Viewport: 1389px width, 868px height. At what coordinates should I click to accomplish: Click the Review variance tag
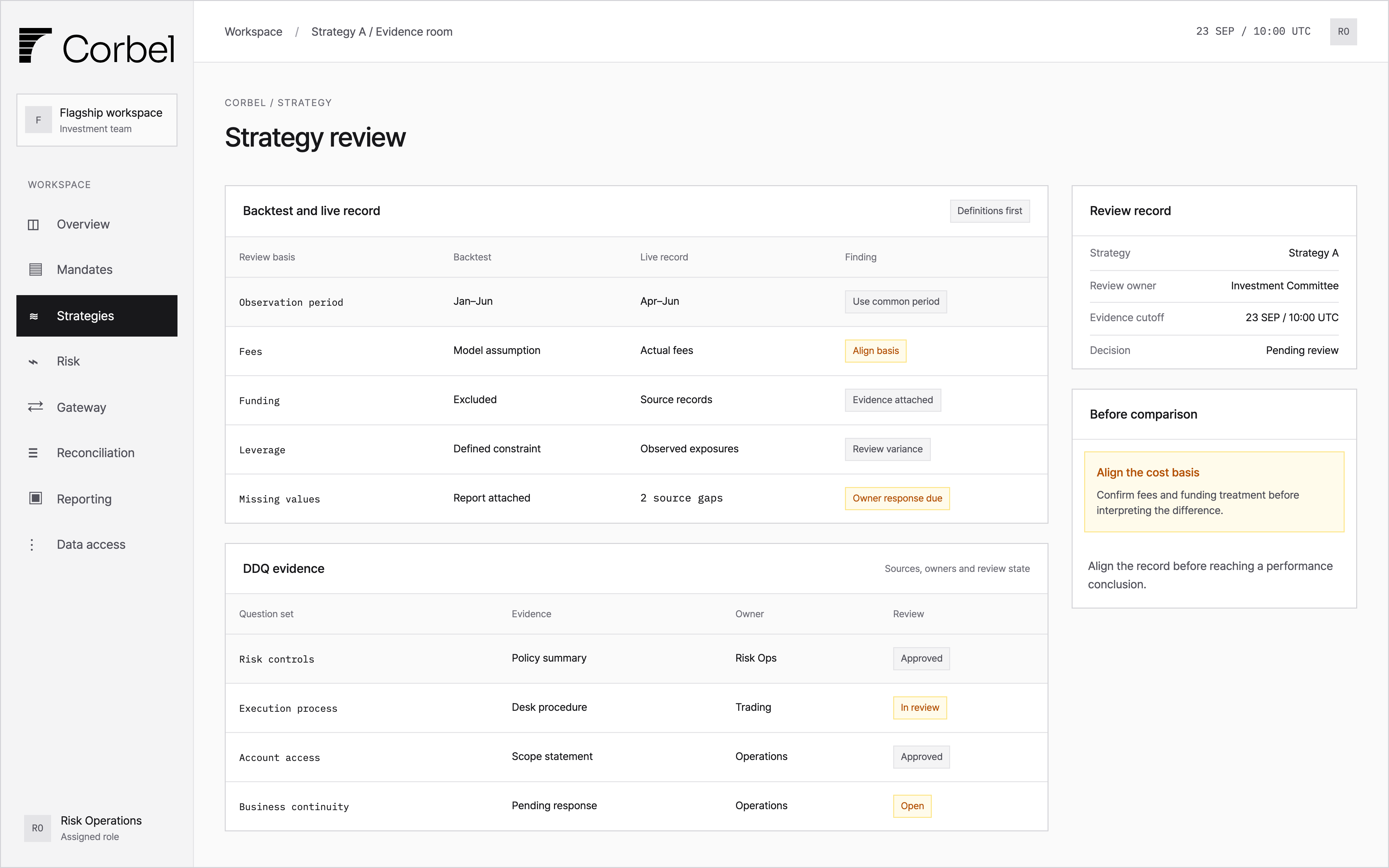coord(887,449)
